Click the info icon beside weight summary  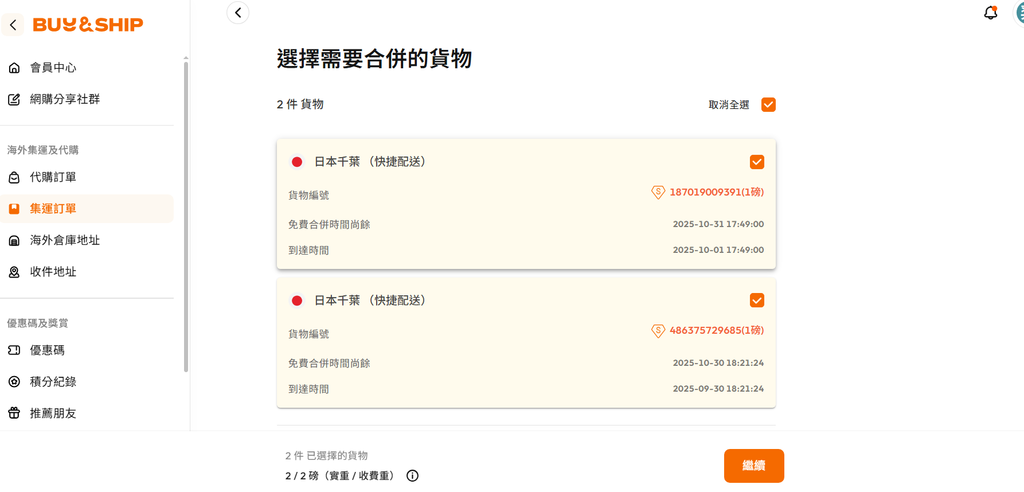point(412,476)
